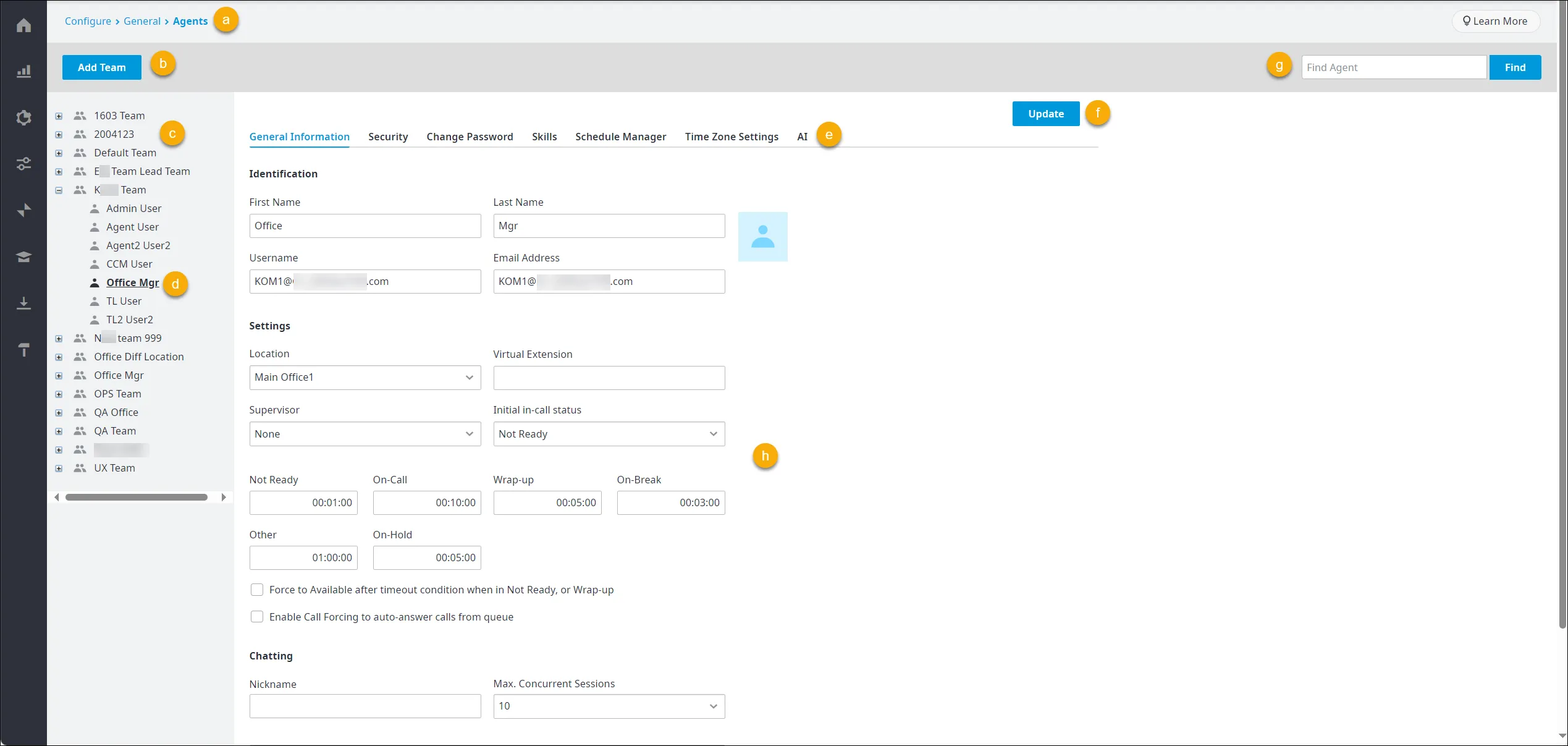The image size is (1568, 746).
Task: Open the Home icon in sidebar
Action: (x=23, y=25)
